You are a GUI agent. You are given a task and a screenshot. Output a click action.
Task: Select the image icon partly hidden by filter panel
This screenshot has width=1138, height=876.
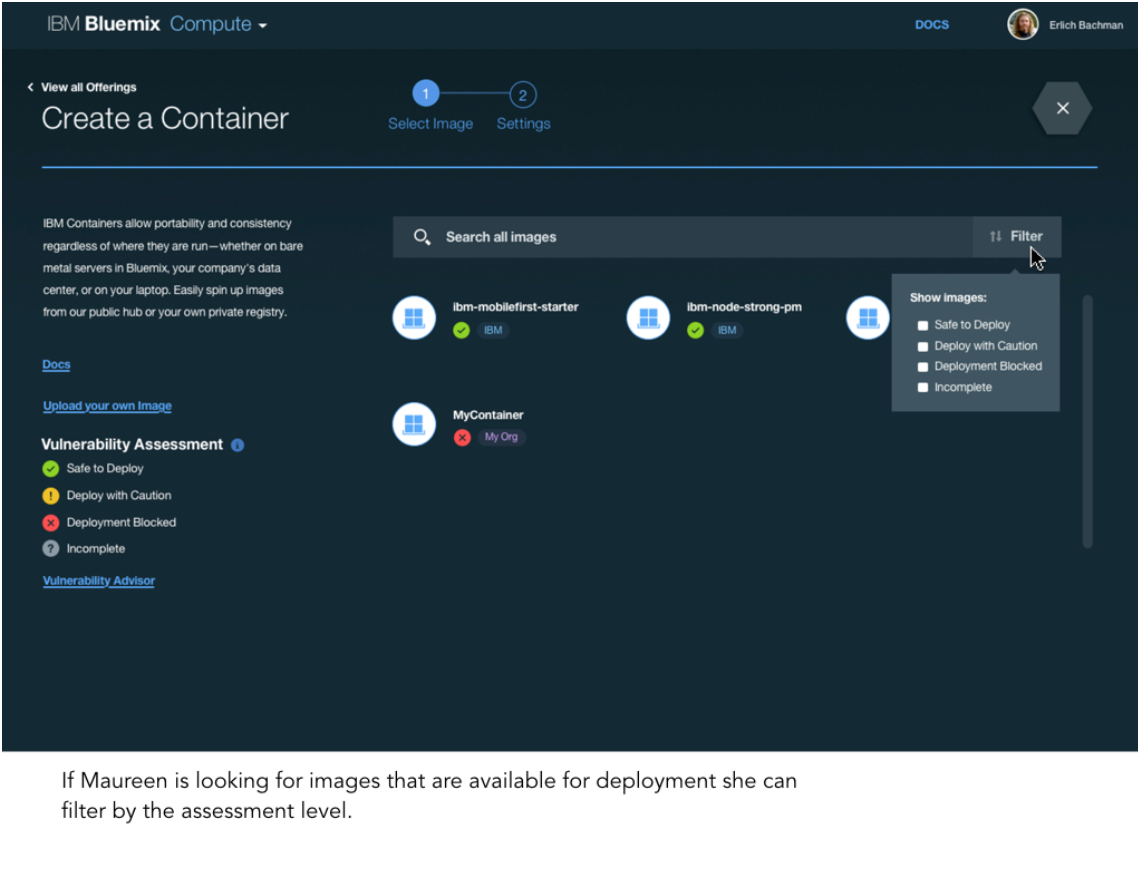point(868,318)
